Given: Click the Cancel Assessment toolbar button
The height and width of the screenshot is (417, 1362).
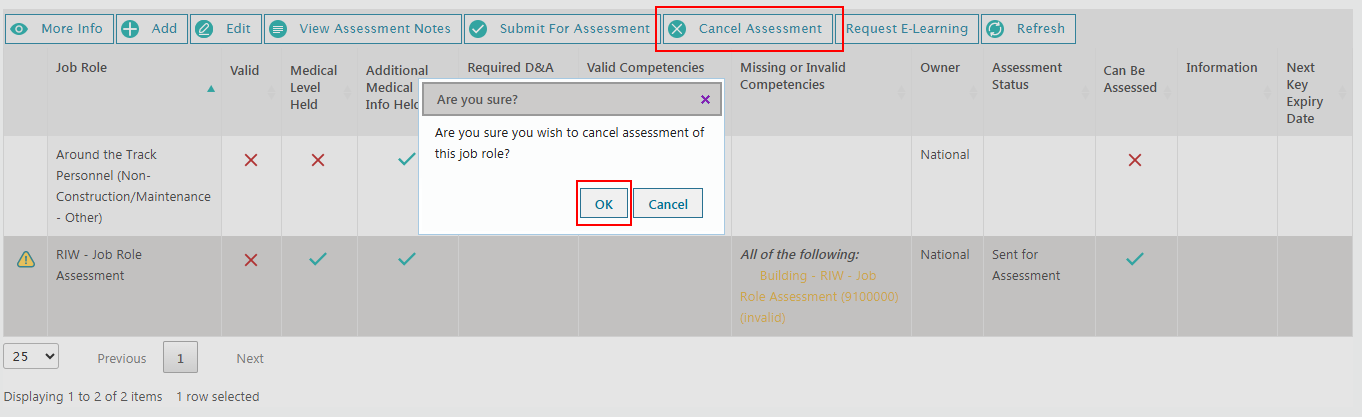Looking at the screenshot, I should point(748,29).
